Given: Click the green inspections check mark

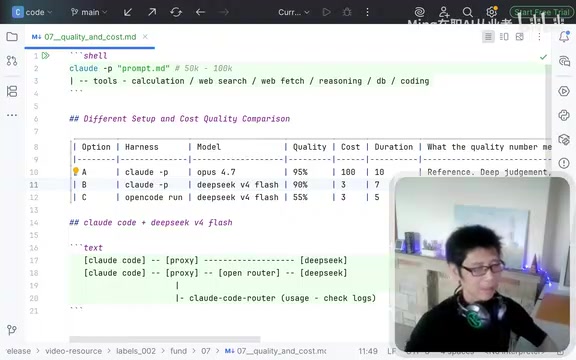Looking at the screenshot, I should pyautogui.click(x=543, y=57).
